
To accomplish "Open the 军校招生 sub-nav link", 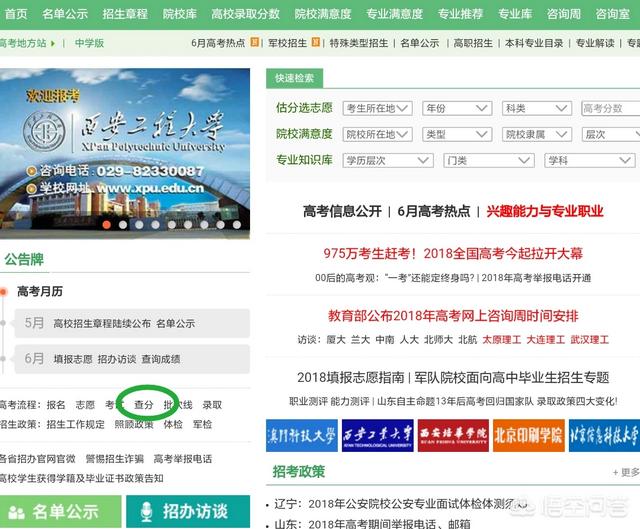I will [x=287, y=43].
